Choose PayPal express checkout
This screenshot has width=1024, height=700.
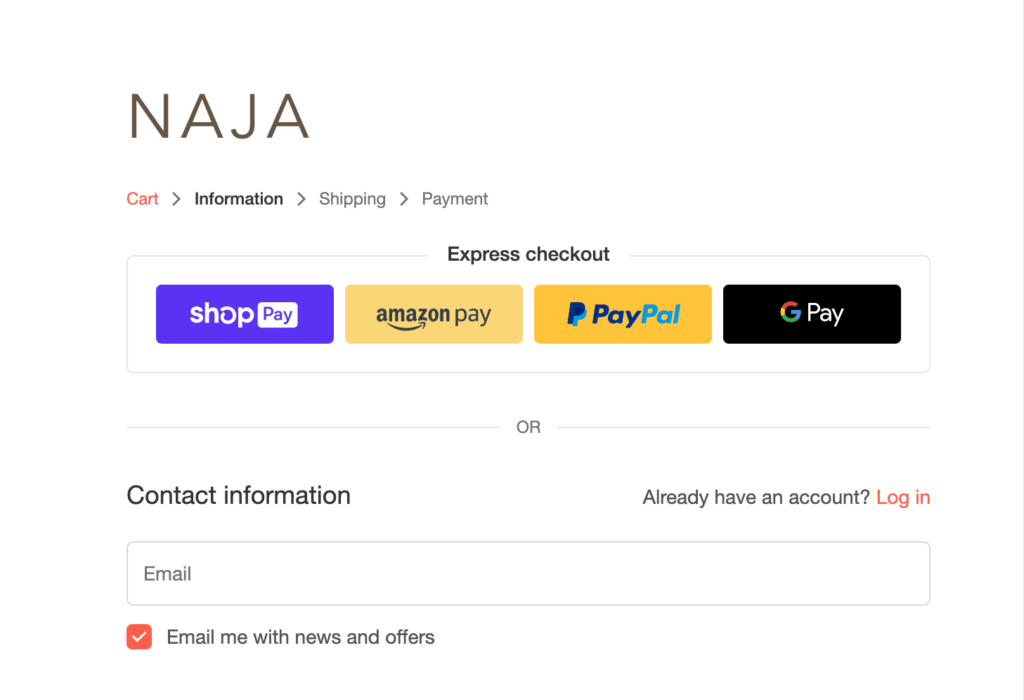(x=623, y=314)
